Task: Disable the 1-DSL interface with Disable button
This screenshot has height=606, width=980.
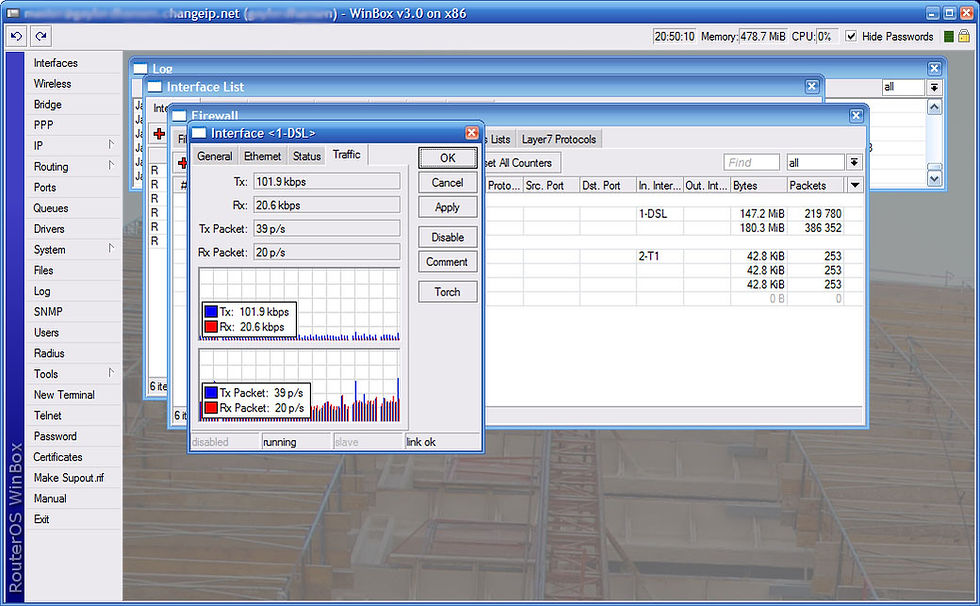Action: pyautogui.click(x=448, y=237)
